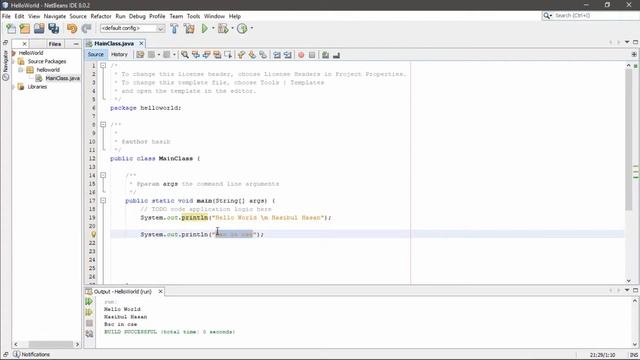The image size is (640, 360).
Task: Click the Build Project hammer icon
Action: tap(174, 28)
